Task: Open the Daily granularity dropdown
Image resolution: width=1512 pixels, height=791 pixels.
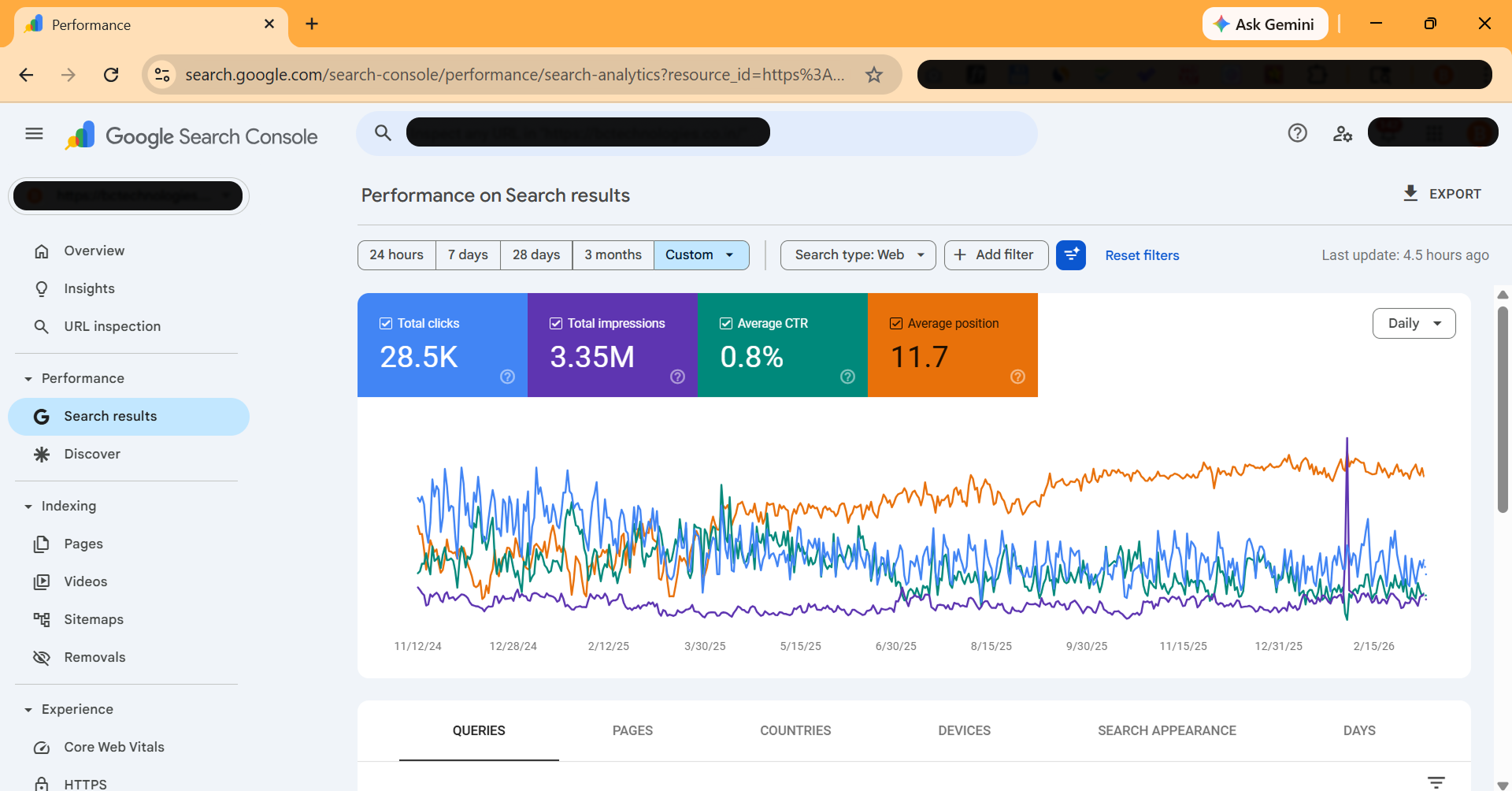Action: tap(1414, 323)
